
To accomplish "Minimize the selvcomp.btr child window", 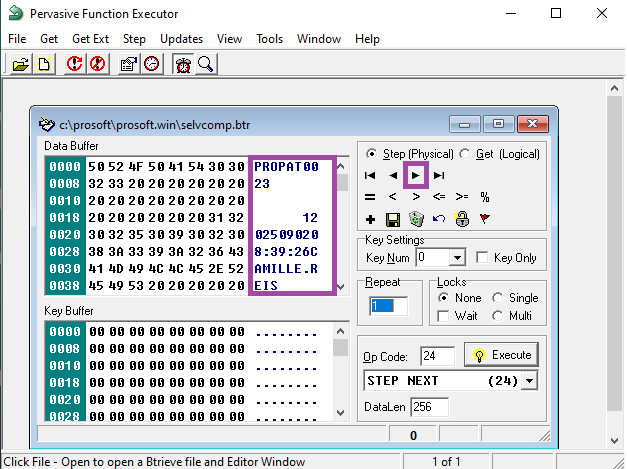I will pyautogui.click(x=464, y=124).
